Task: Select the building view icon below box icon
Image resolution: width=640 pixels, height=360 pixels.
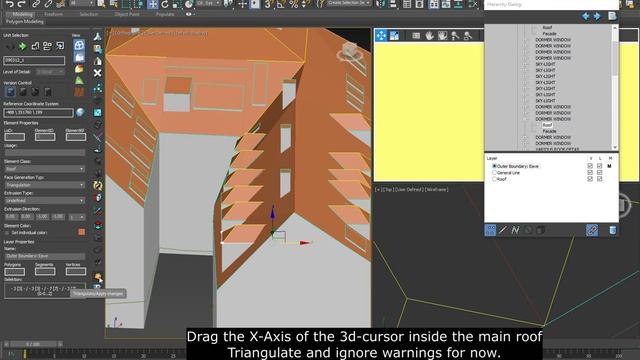Action: point(79,57)
